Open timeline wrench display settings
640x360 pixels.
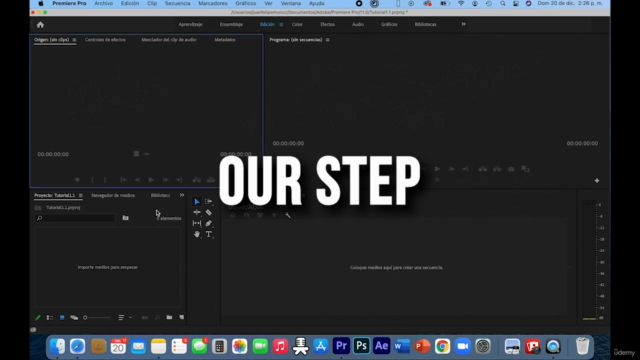click(x=288, y=215)
